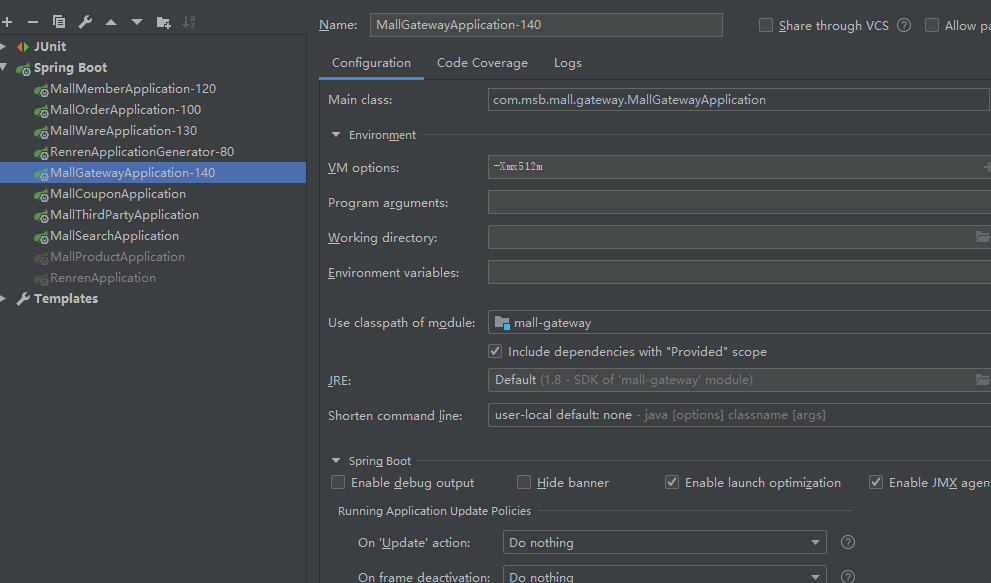Expand the Templates tree node
This screenshot has width=991, height=583.
[4, 299]
